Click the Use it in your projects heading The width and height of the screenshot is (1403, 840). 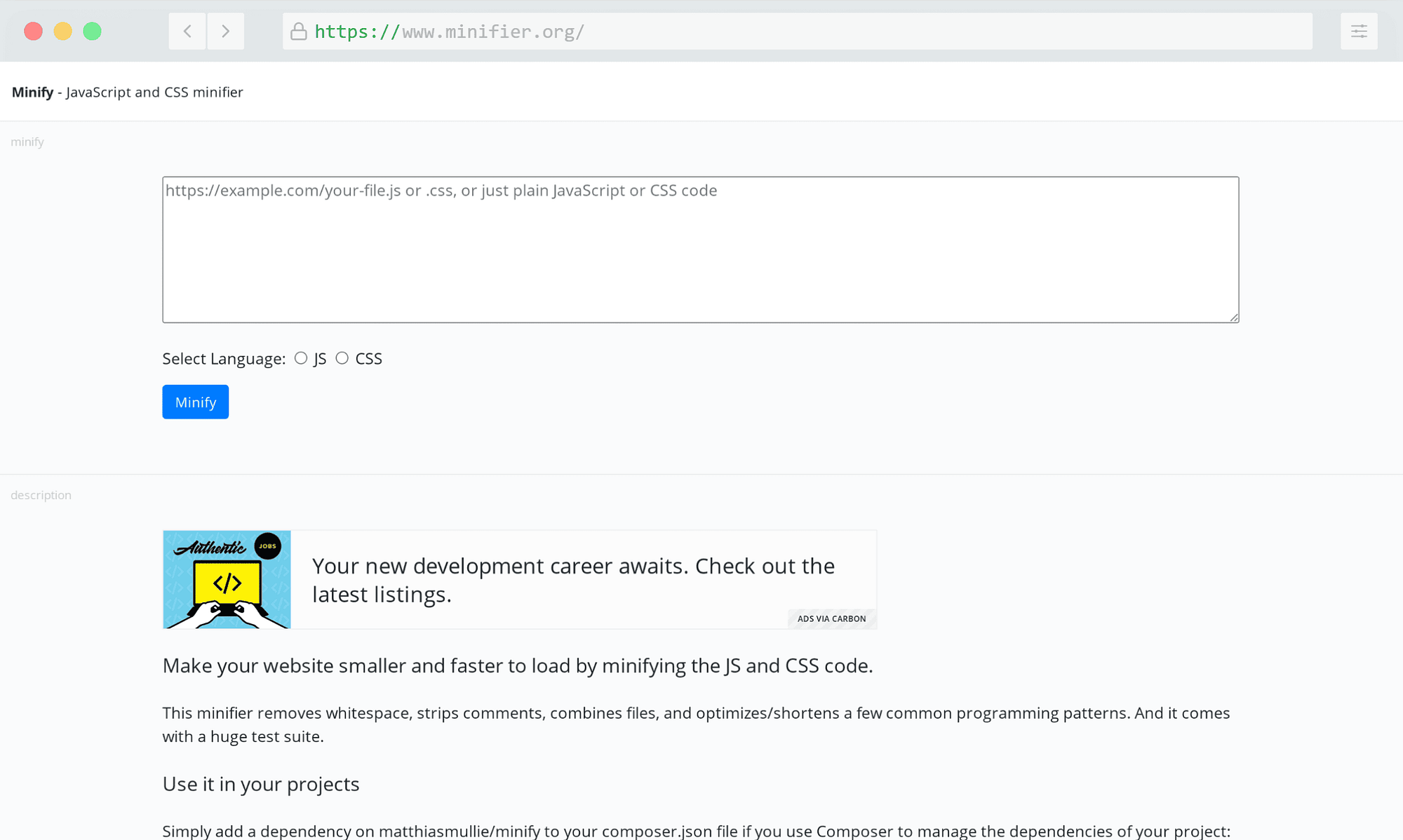point(261,784)
